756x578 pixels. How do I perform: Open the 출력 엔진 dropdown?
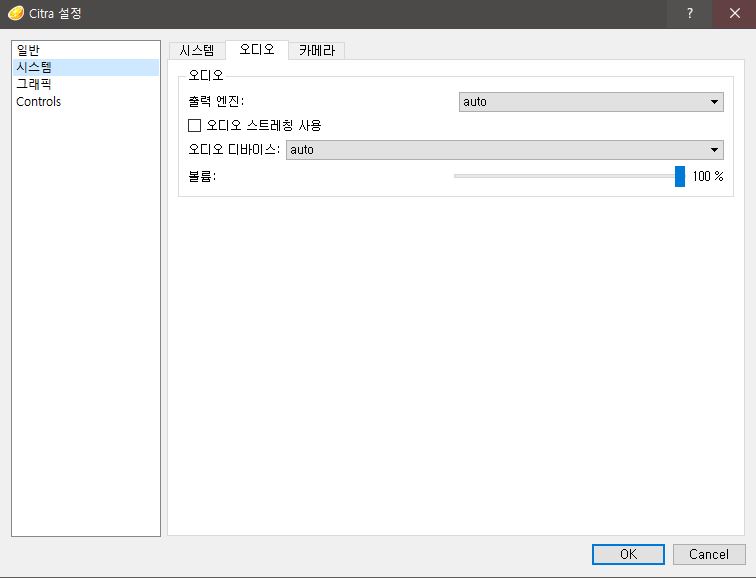click(590, 101)
